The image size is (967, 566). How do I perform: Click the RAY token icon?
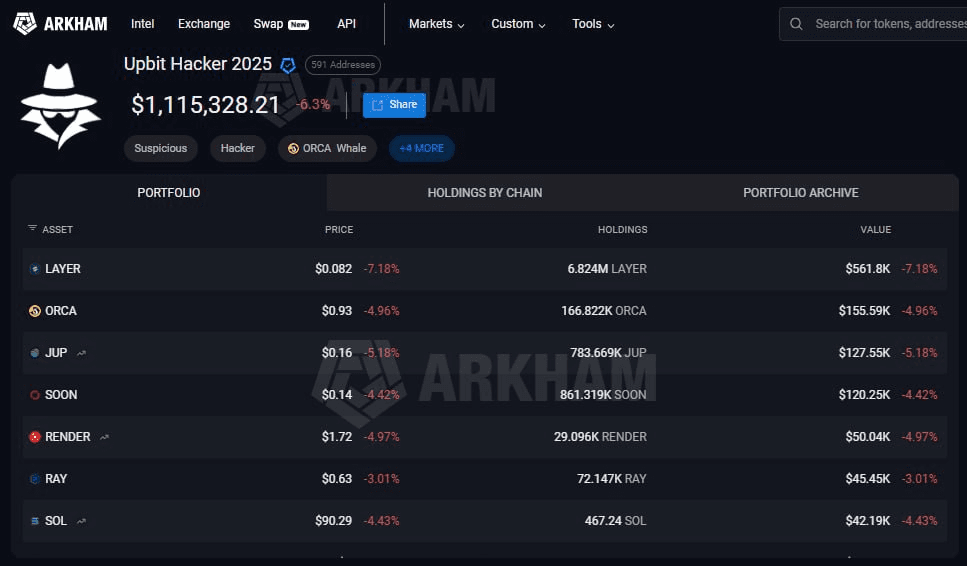point(35,479)
